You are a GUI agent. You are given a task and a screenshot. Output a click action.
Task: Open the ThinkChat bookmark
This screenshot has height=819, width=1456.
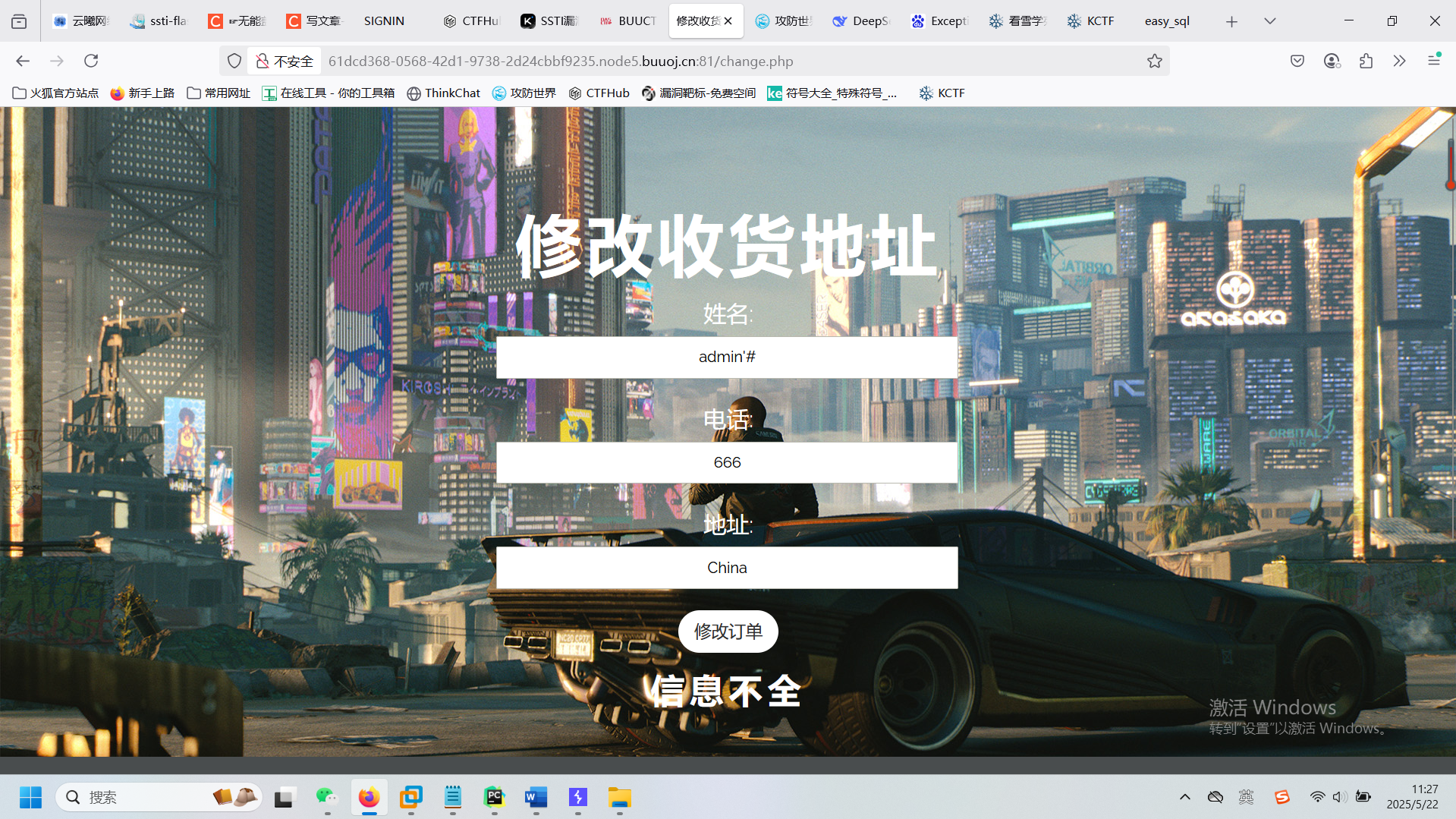444,93
